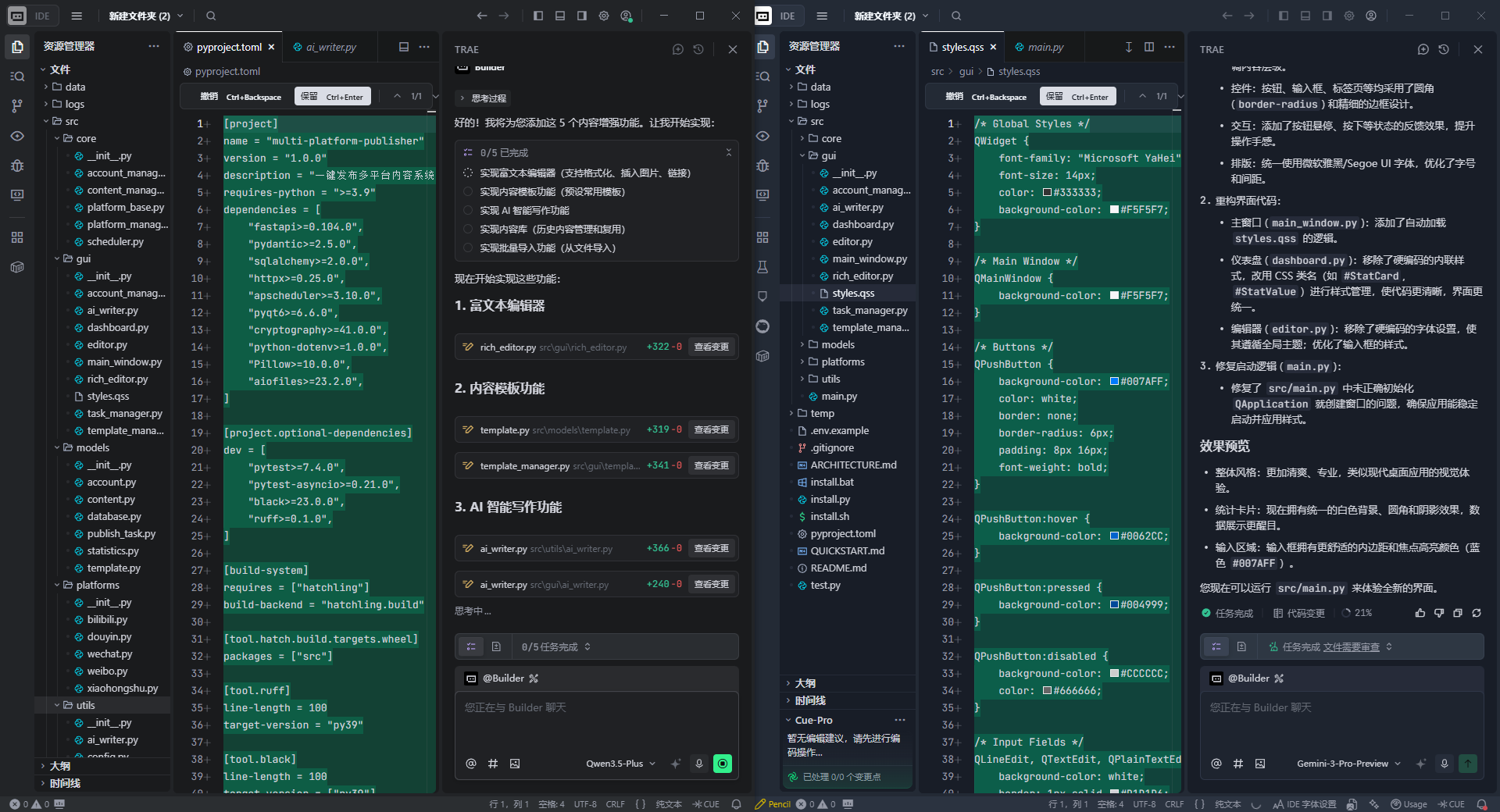Click the 文件需要审查 link in right chat
Viewport: 1500px width, 812px height.
[1351, 646]
